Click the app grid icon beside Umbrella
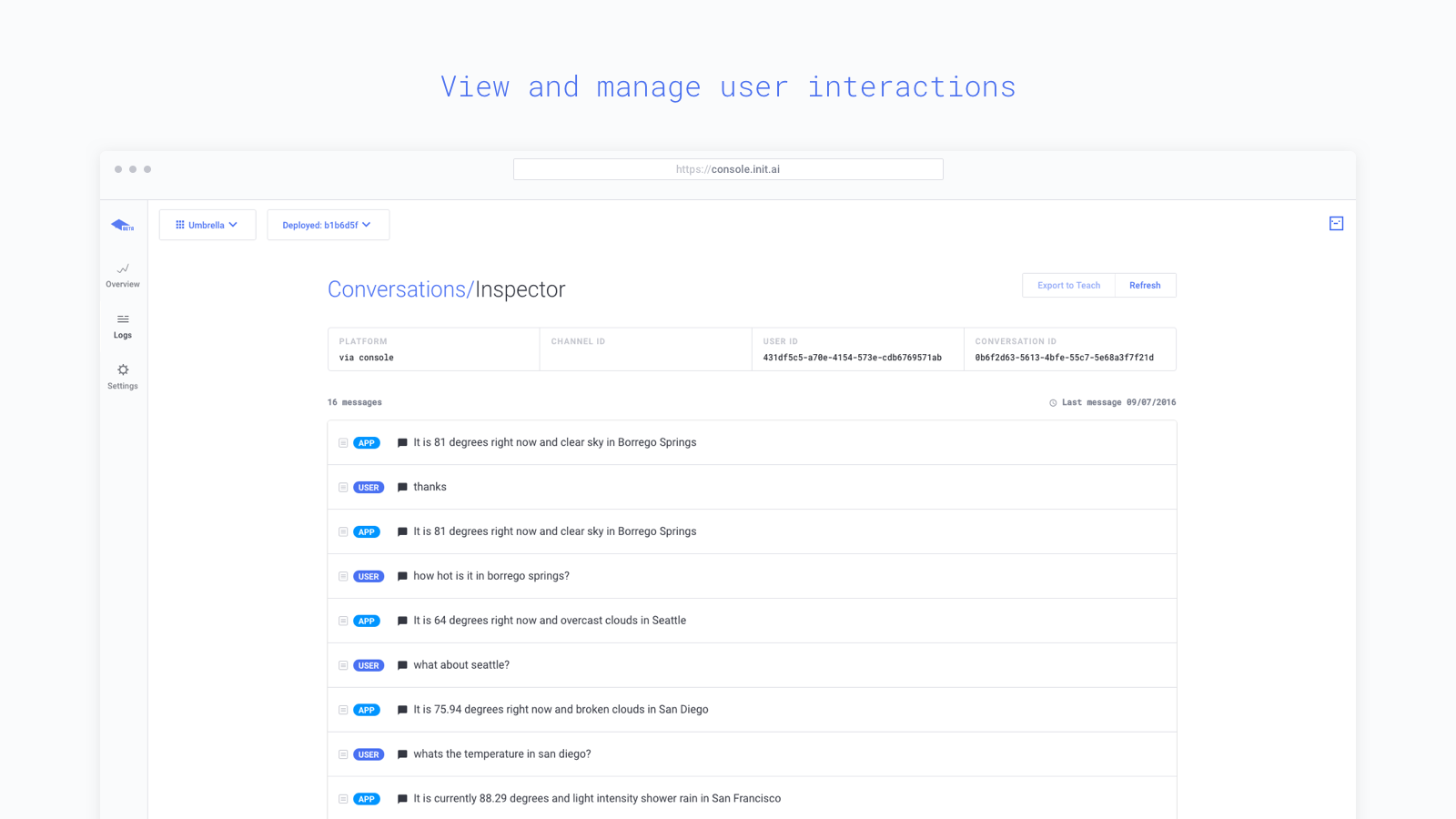The height and width of the screenshot is (819, 1456). (178, 224)
